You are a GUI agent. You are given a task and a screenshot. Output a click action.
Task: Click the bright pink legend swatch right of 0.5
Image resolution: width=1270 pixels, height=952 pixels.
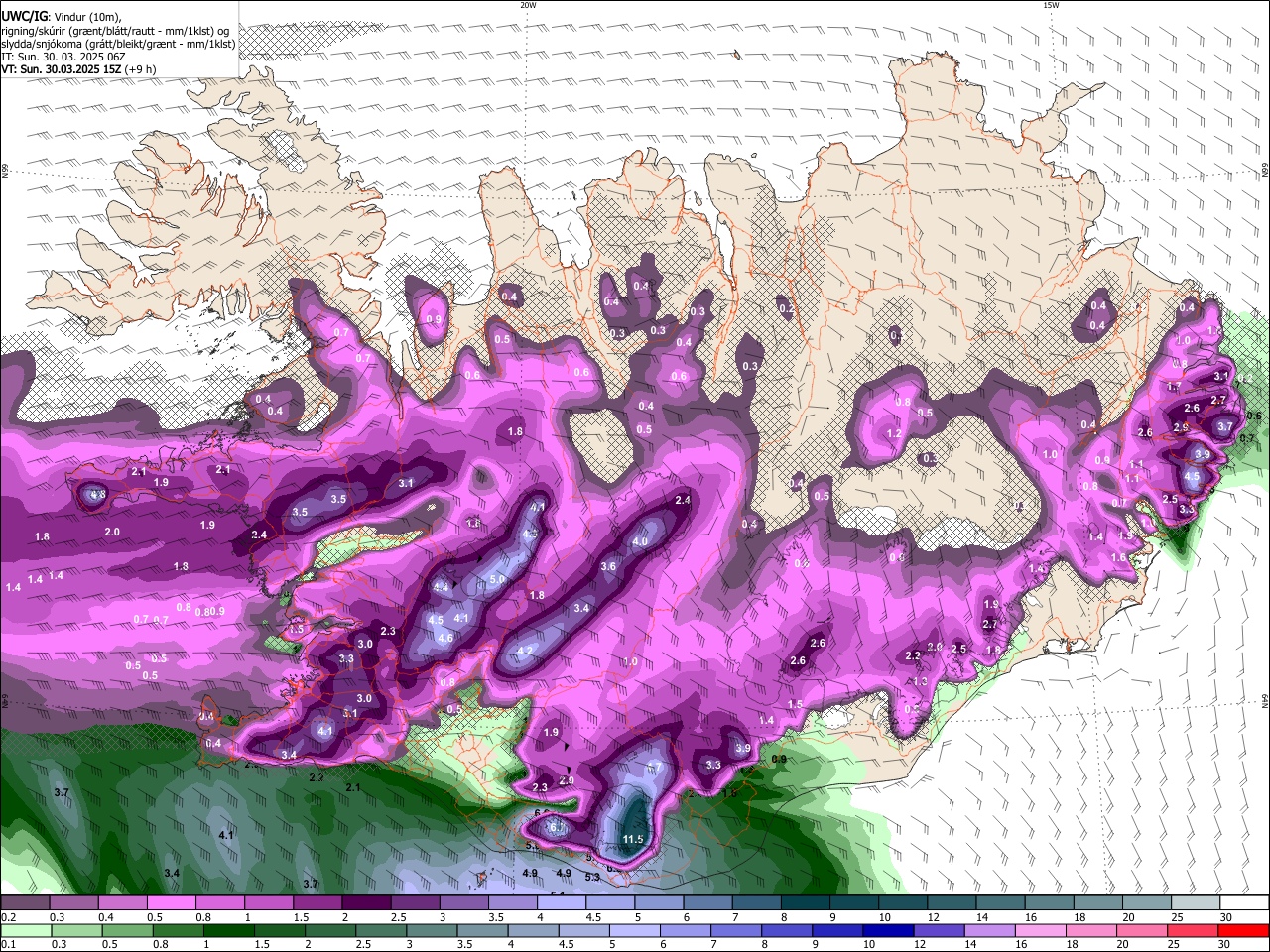click(x=171, y=903)
